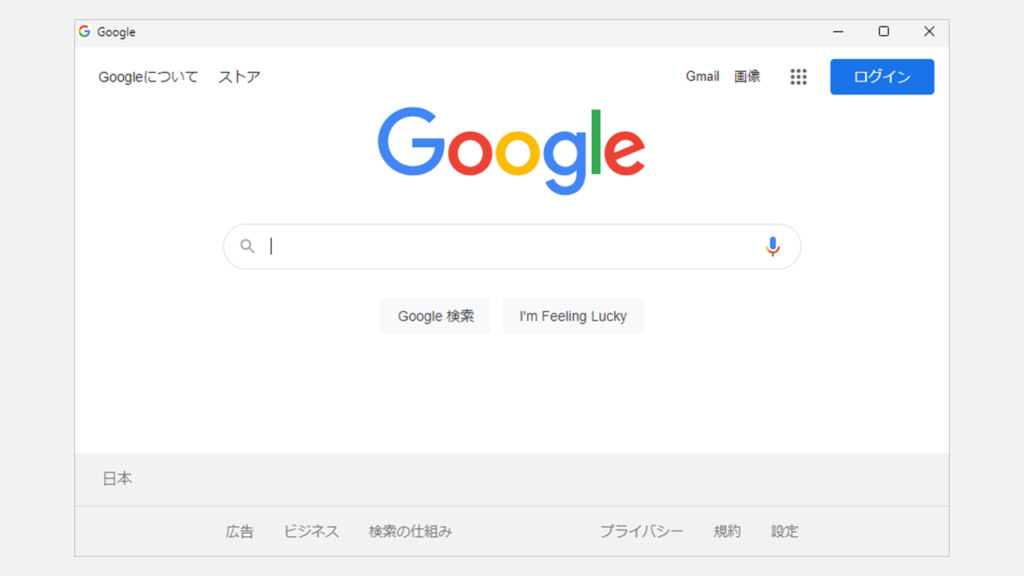The height and width of the screenshot is (576, 1024).
Task: Go to 画像 image search link
Action: (x=747, y=76)
